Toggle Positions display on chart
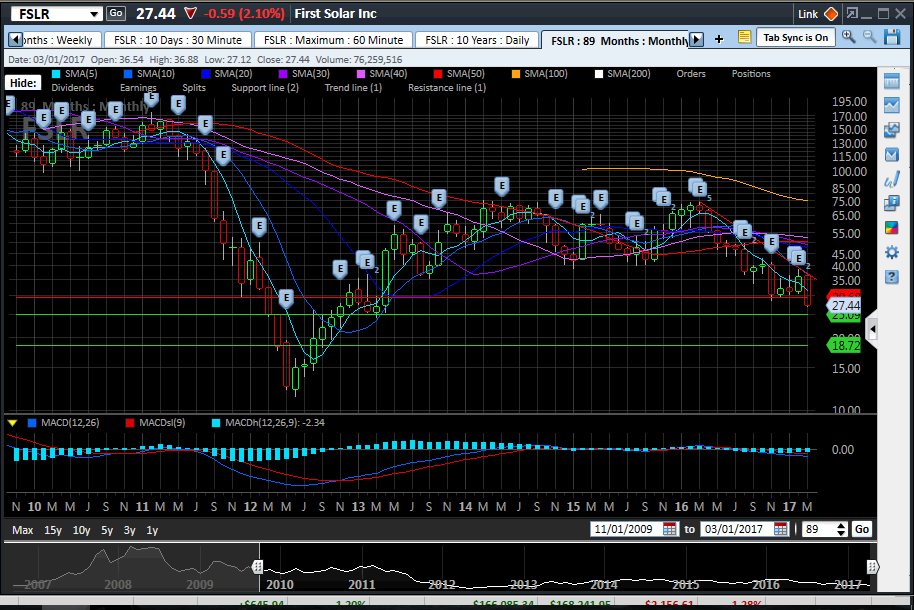This screenshot has width=914, height=610. point(751,73)
